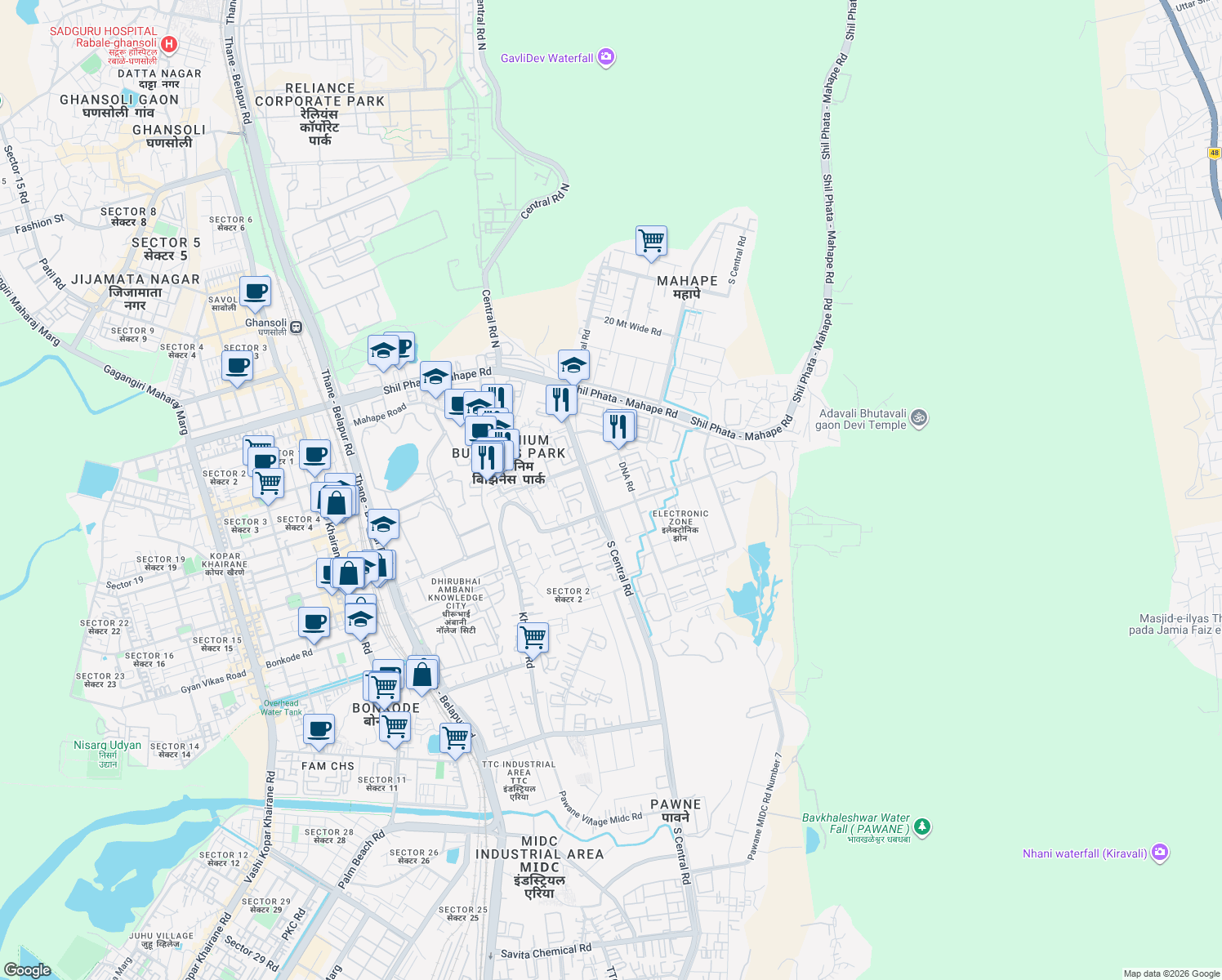Click the cycling icon beside GavliDev Waterfall
Image resolution: width=1222 pixels, height=980 pixels.
pyautogui.click(x=604, y=57)
